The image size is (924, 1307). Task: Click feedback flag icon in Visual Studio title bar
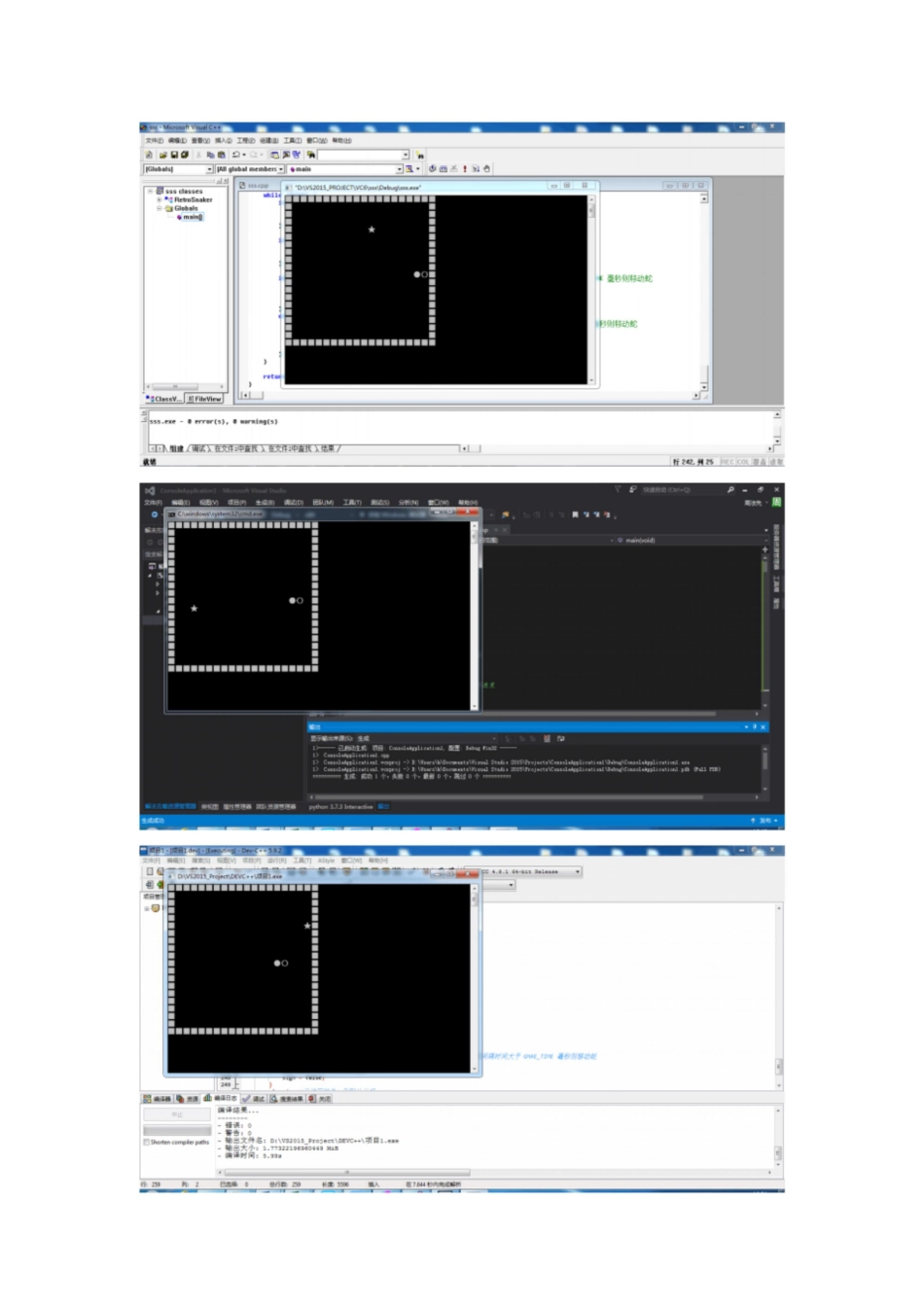[633, 489]
